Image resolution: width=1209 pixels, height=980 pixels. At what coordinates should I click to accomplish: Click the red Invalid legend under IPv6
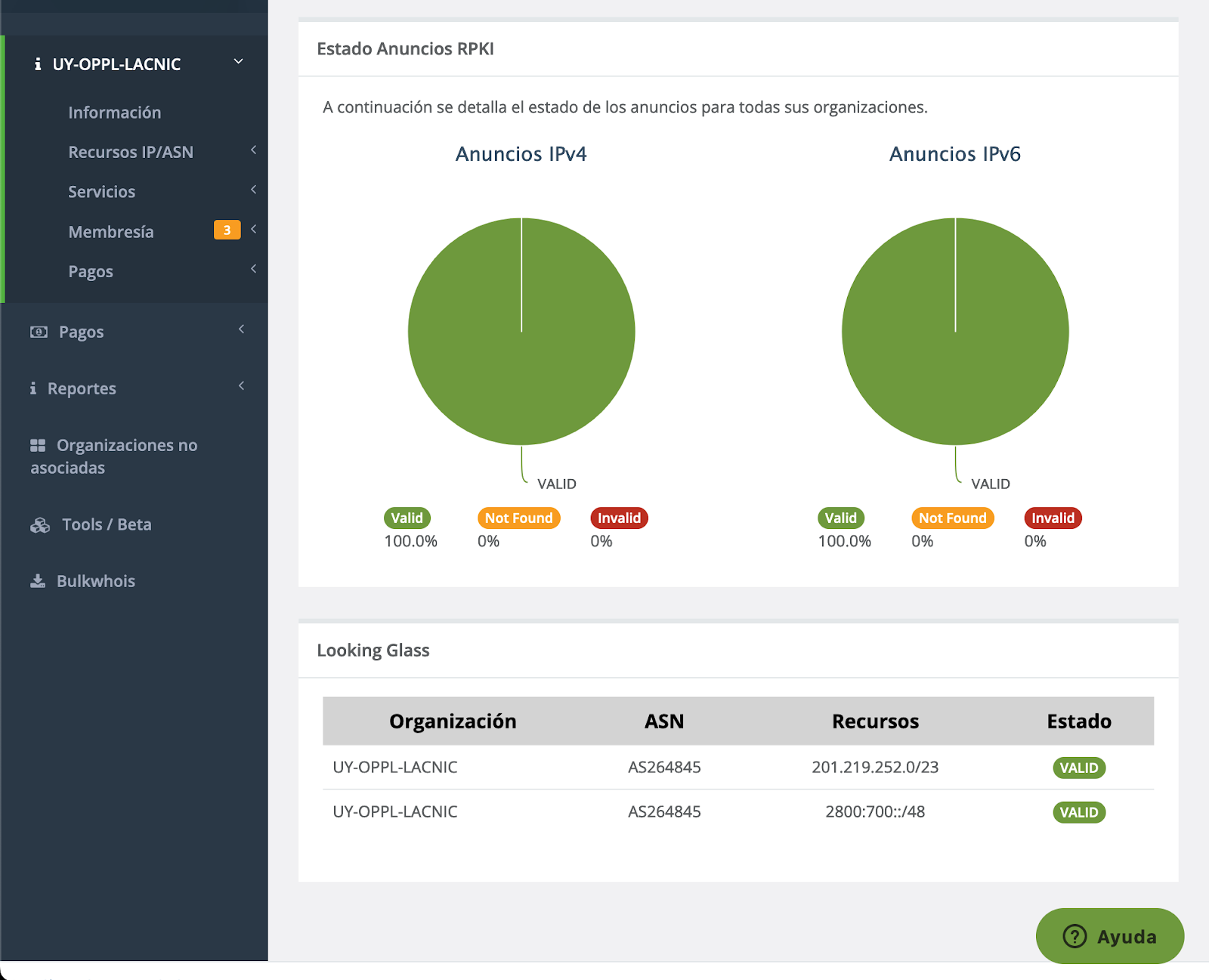click(x=1053, y=518)
